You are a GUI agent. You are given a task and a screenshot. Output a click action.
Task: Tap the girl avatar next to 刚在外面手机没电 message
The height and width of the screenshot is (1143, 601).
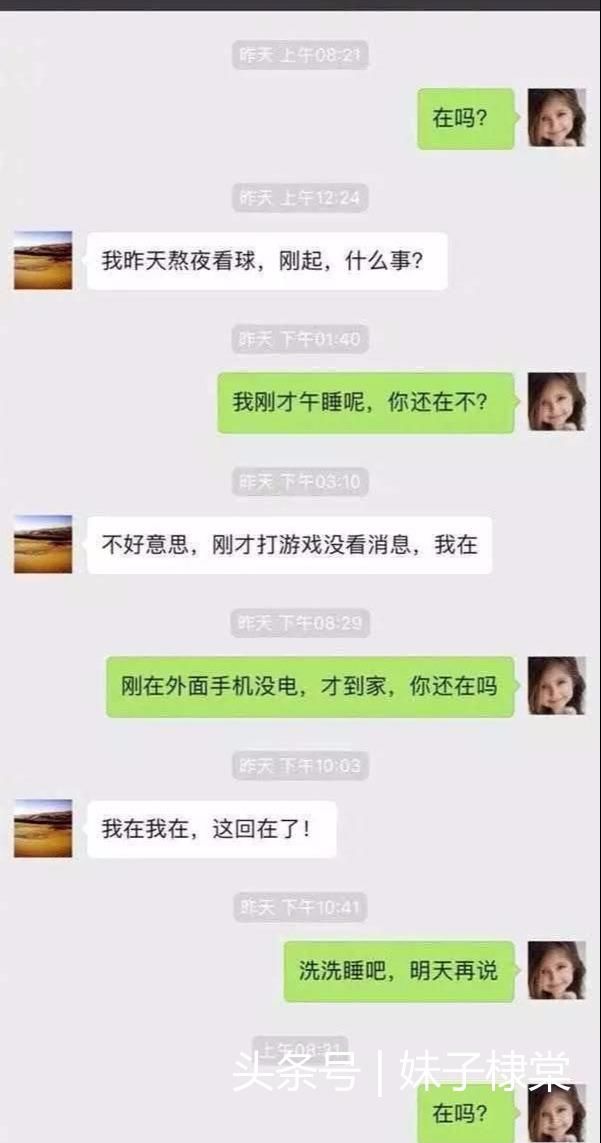tap(557, 685)
